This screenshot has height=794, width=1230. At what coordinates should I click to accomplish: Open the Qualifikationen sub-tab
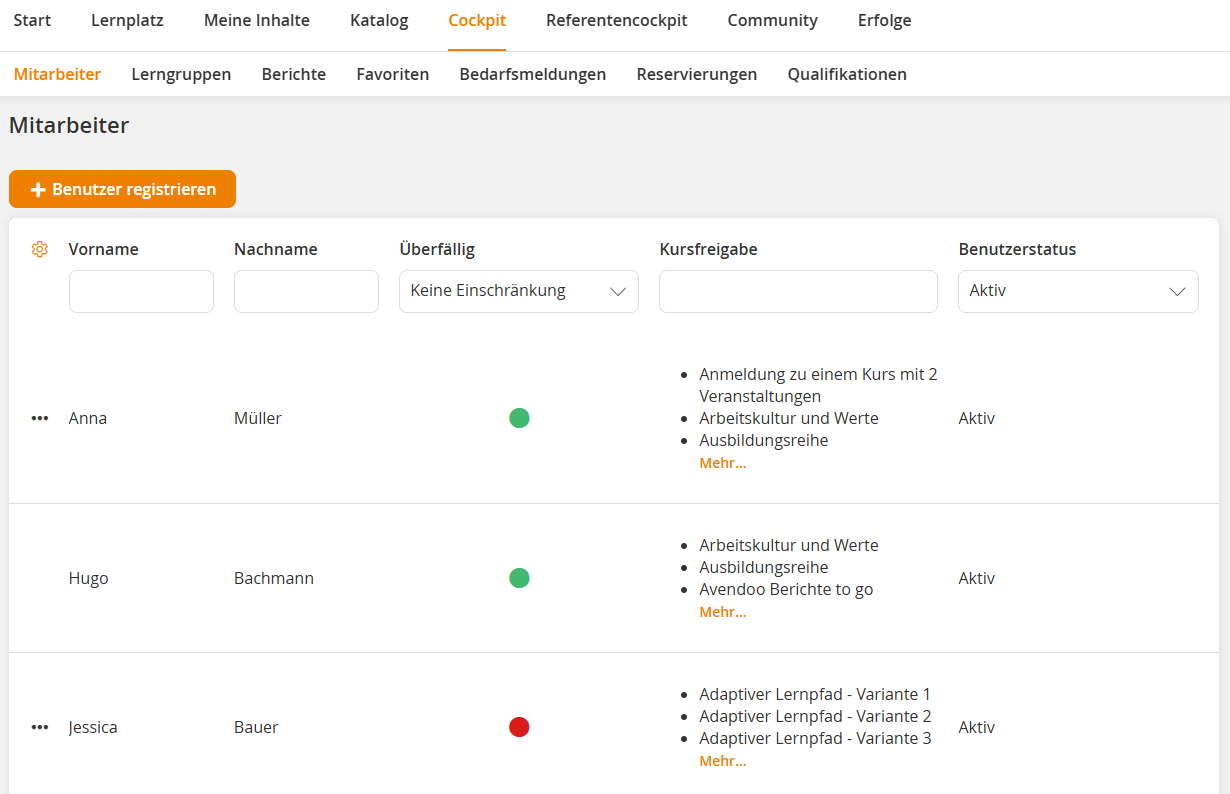click(x=846, y=74)
